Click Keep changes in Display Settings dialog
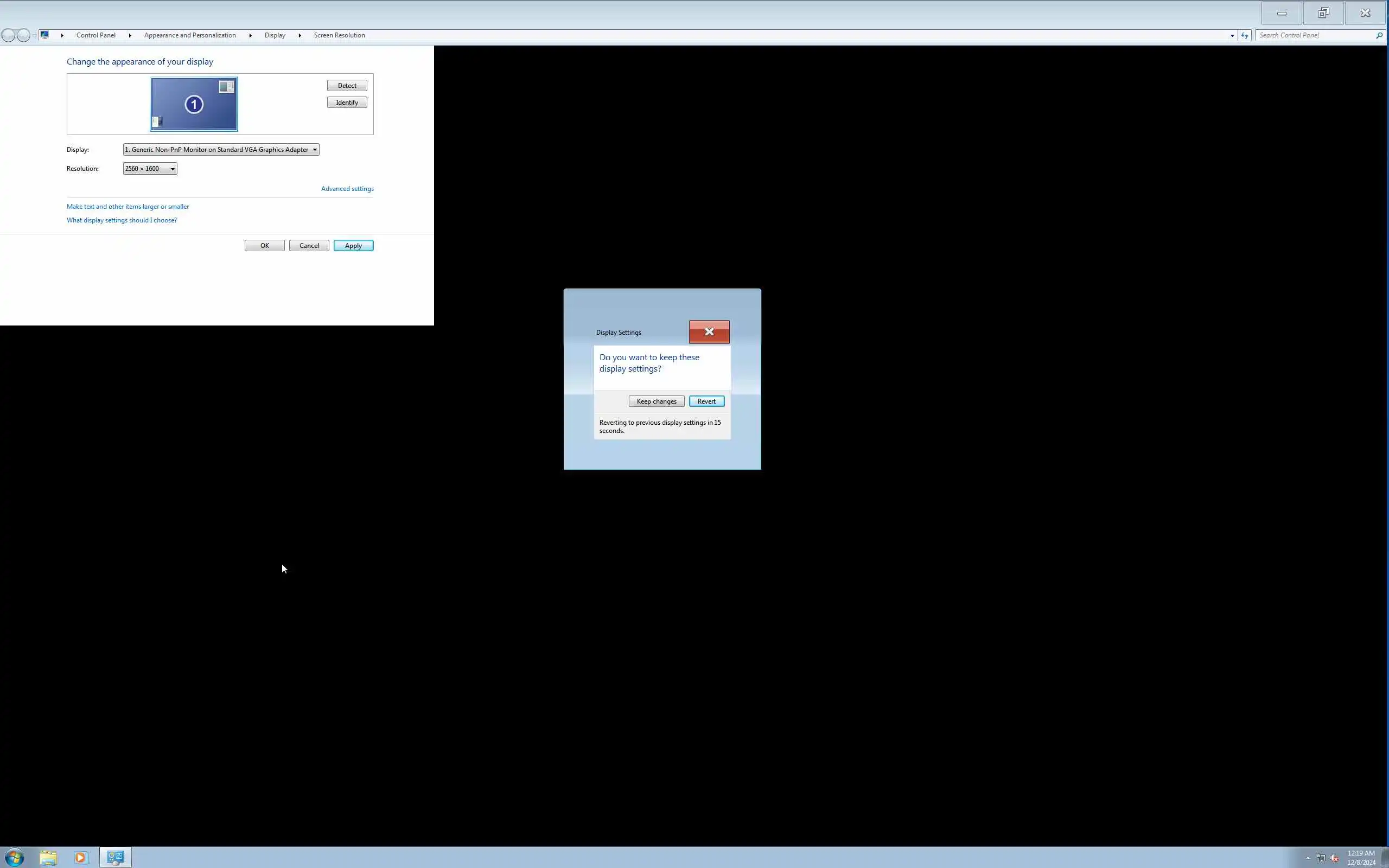Image resolution: width=1389 pixels, height=868 pixels. pyautogui.click(x=656, y=401)
